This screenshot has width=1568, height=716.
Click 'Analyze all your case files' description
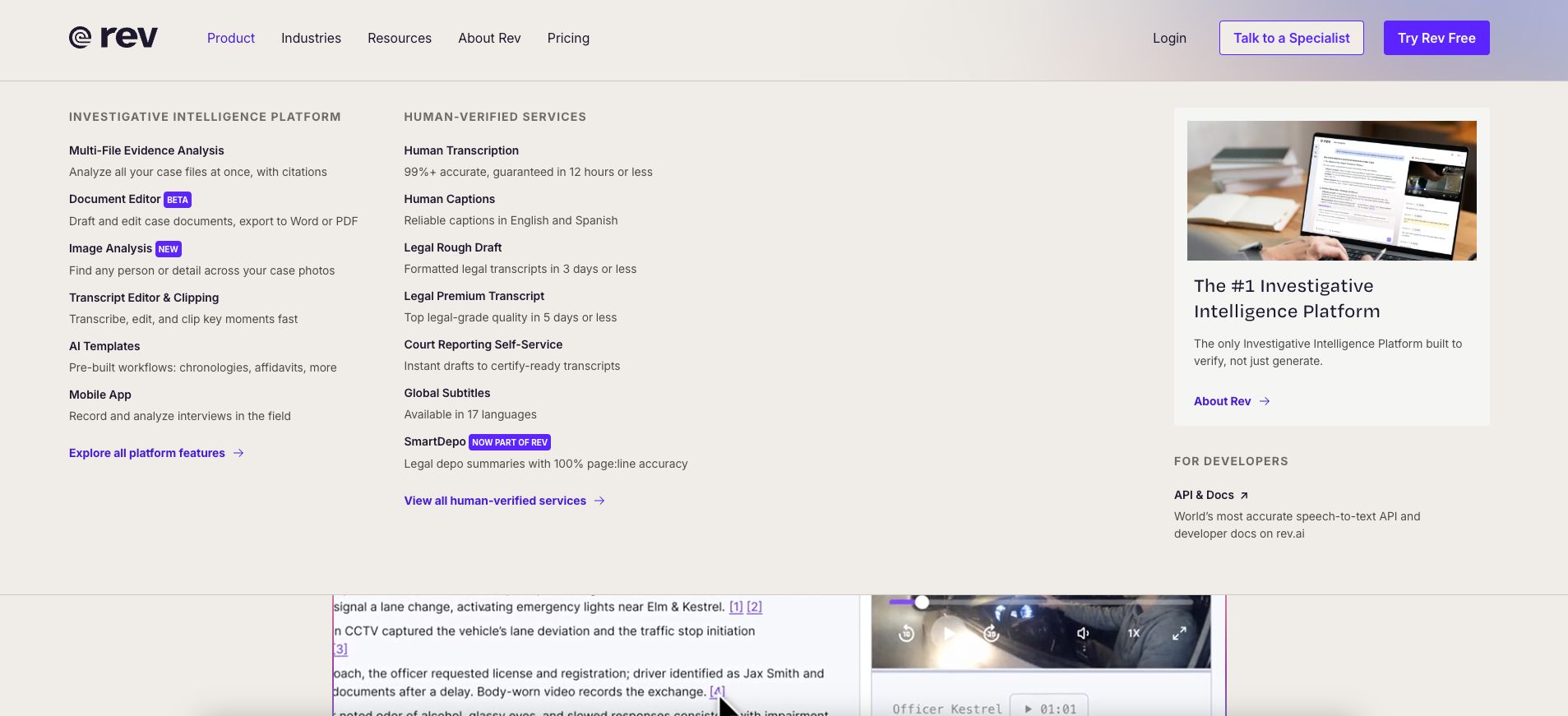click(198, 172)
